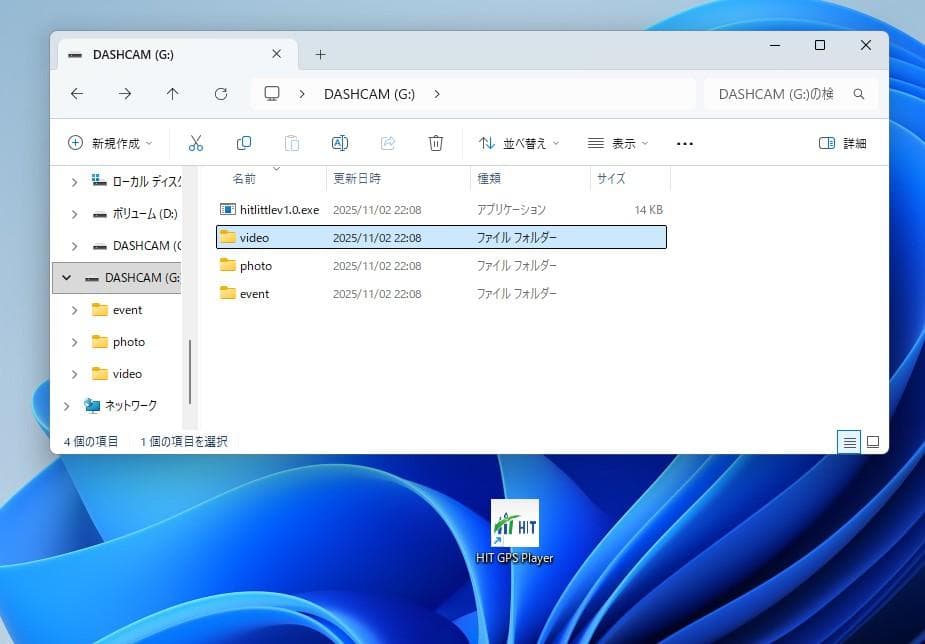The image size is (925, 644).
Task: Click the Copy icon in toolbar
Action: [x=244, y=143]
